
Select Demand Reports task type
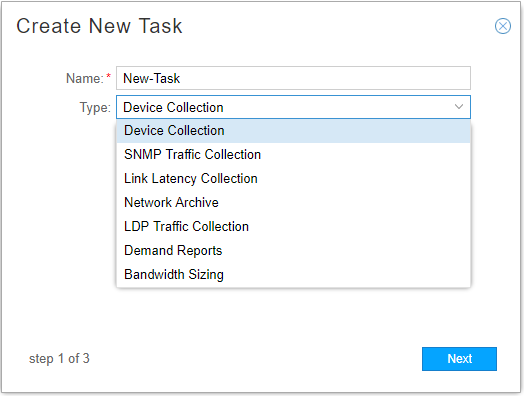click(x=293, y=251)
